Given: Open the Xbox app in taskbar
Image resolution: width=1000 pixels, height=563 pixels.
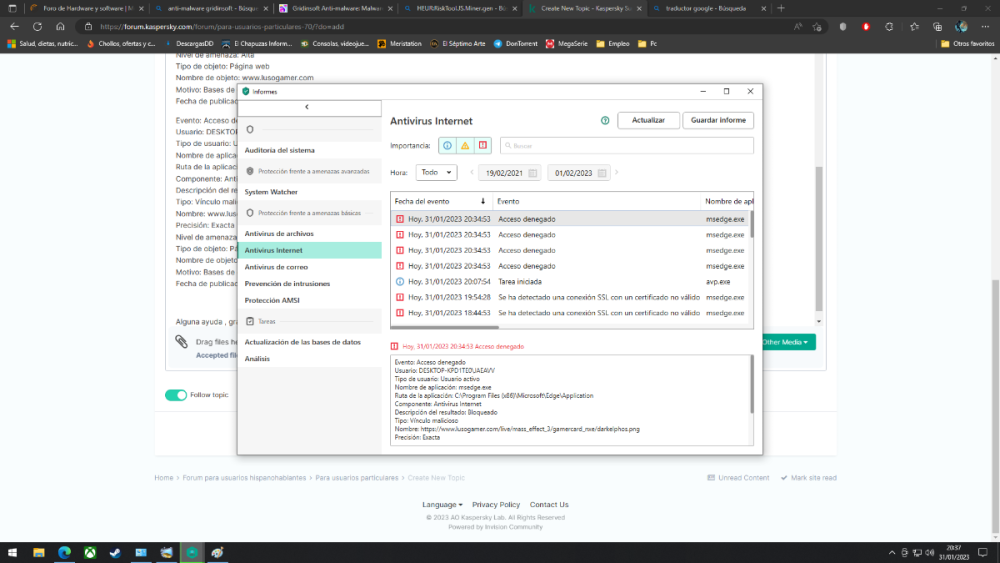Looking at the screenshot, I should [x=90, y=553].
